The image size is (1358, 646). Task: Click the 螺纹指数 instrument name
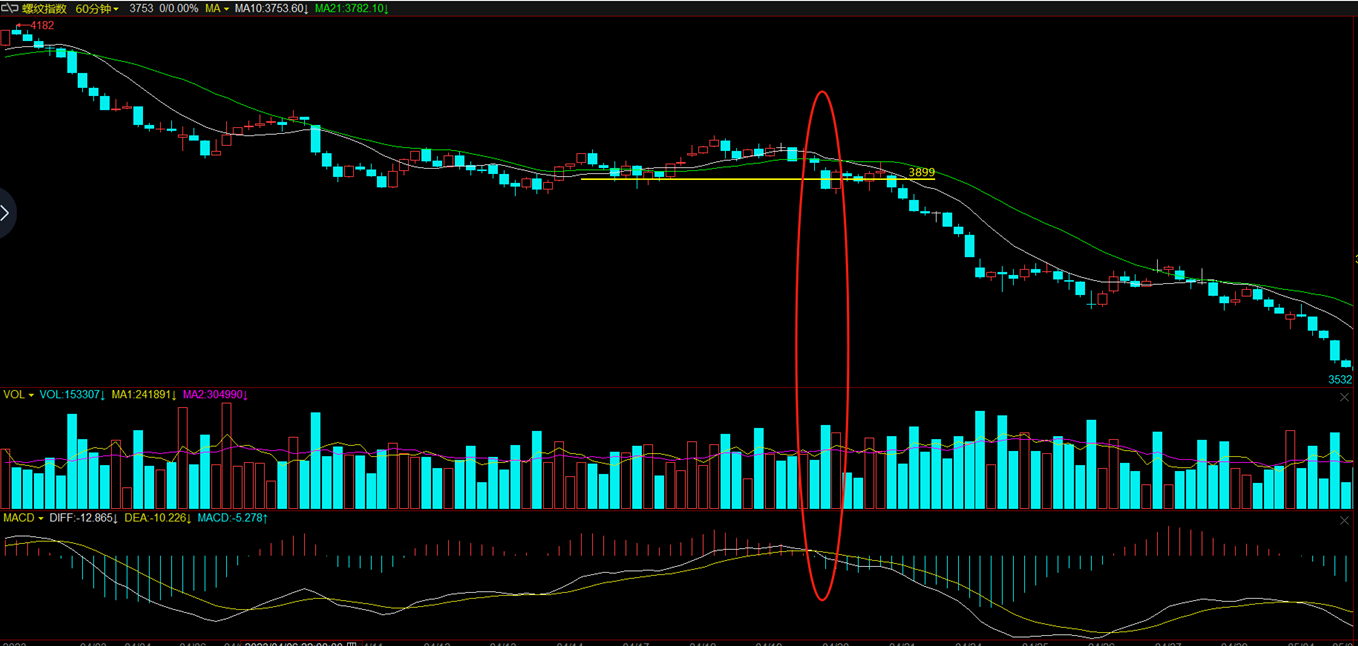click(x=45, y=8)
